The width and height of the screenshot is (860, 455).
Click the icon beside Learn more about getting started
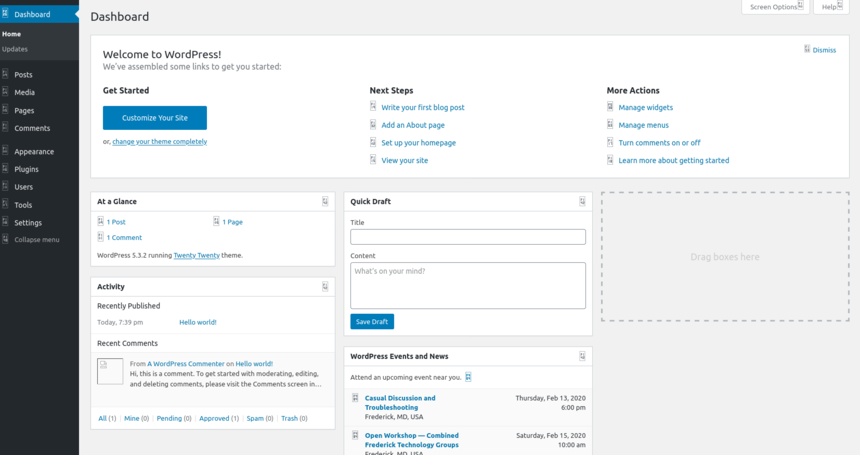point(610,160)
